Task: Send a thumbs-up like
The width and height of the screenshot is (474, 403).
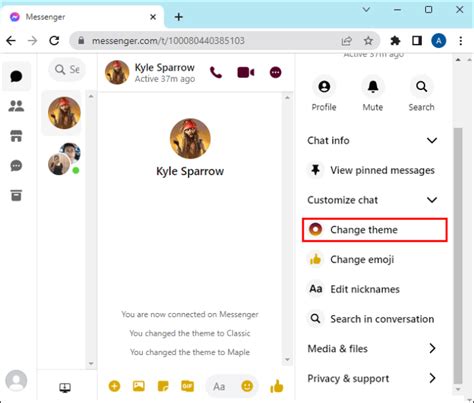Action: point(277,386)
